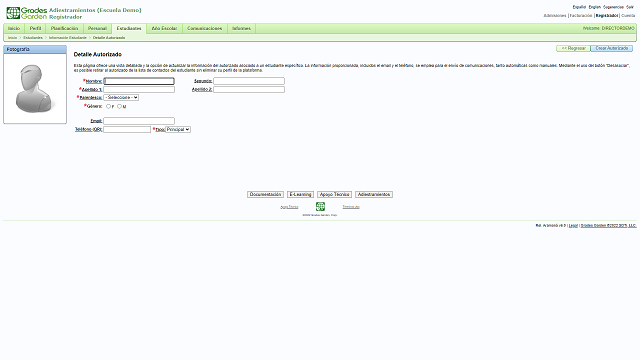Focus the Apellido 2 input field
This screenshot has width=640, height=360.
coord(249,89)
